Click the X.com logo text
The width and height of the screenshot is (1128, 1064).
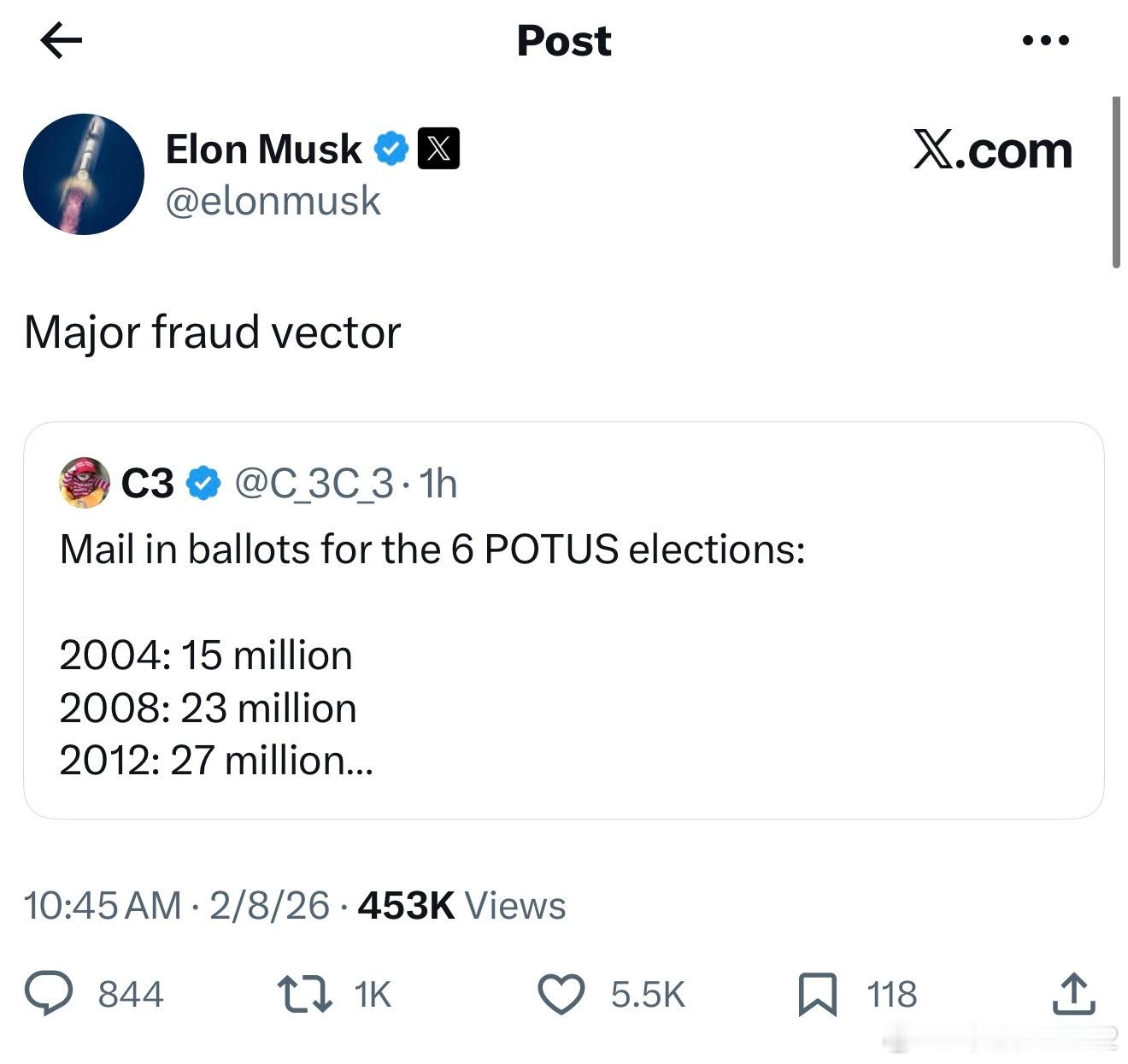click(992, 150)
